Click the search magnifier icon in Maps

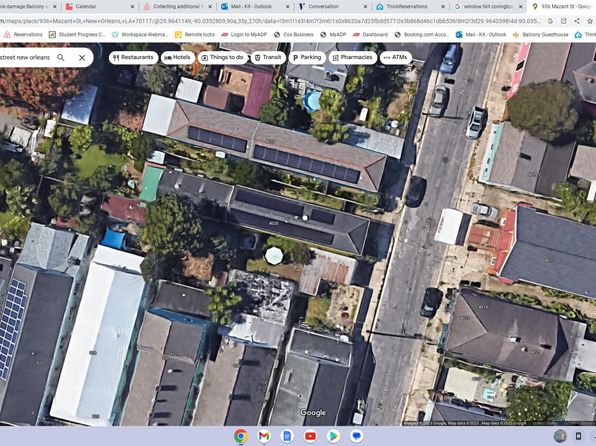[x=61, y=57]
